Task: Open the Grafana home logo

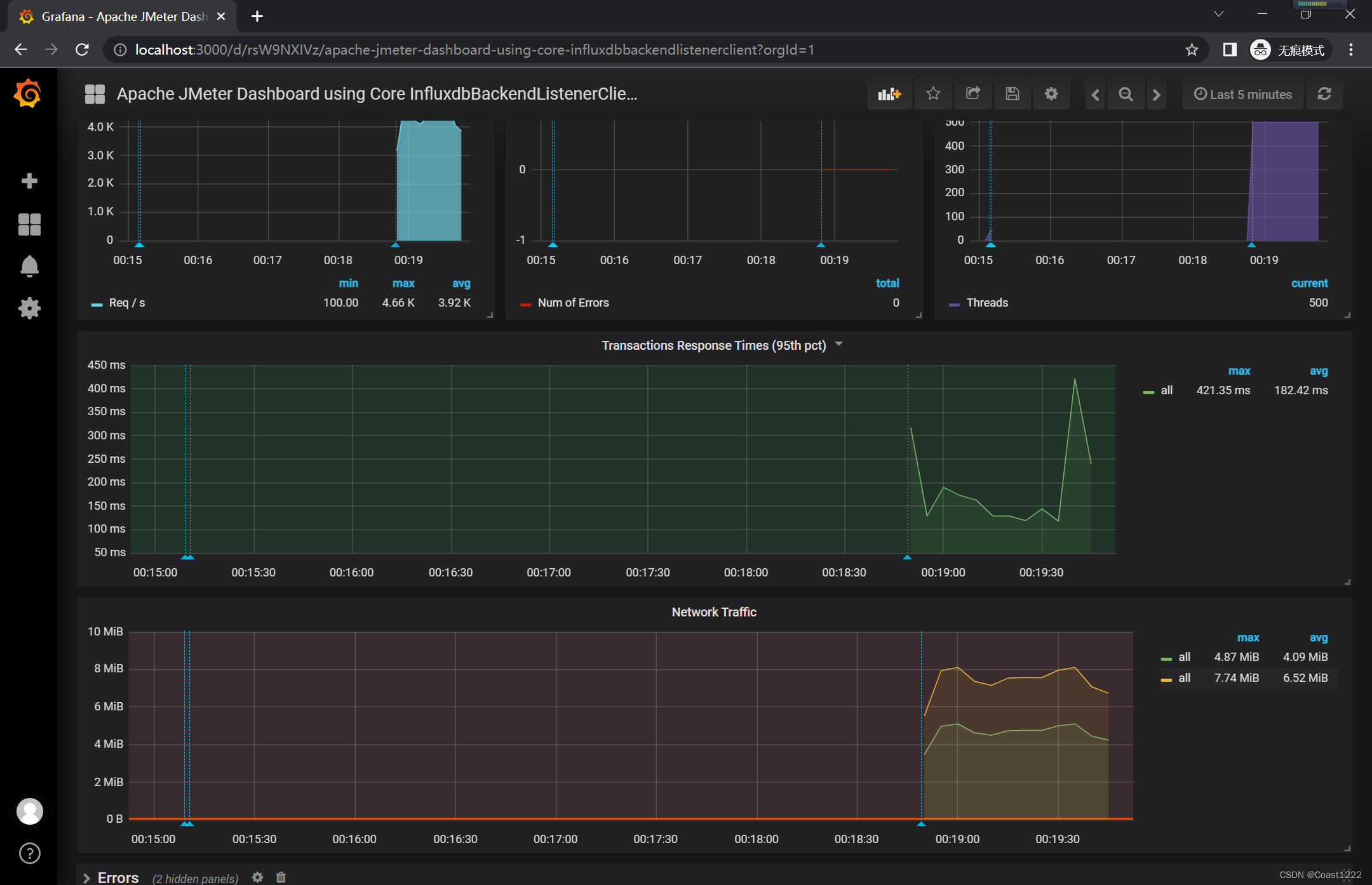Action: [x=29, y=93]
